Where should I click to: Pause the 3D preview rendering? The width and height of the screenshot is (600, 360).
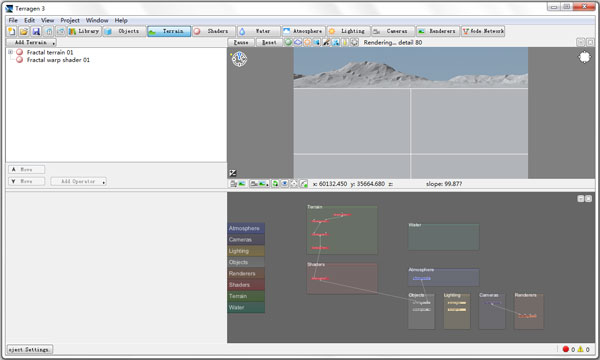241,42
